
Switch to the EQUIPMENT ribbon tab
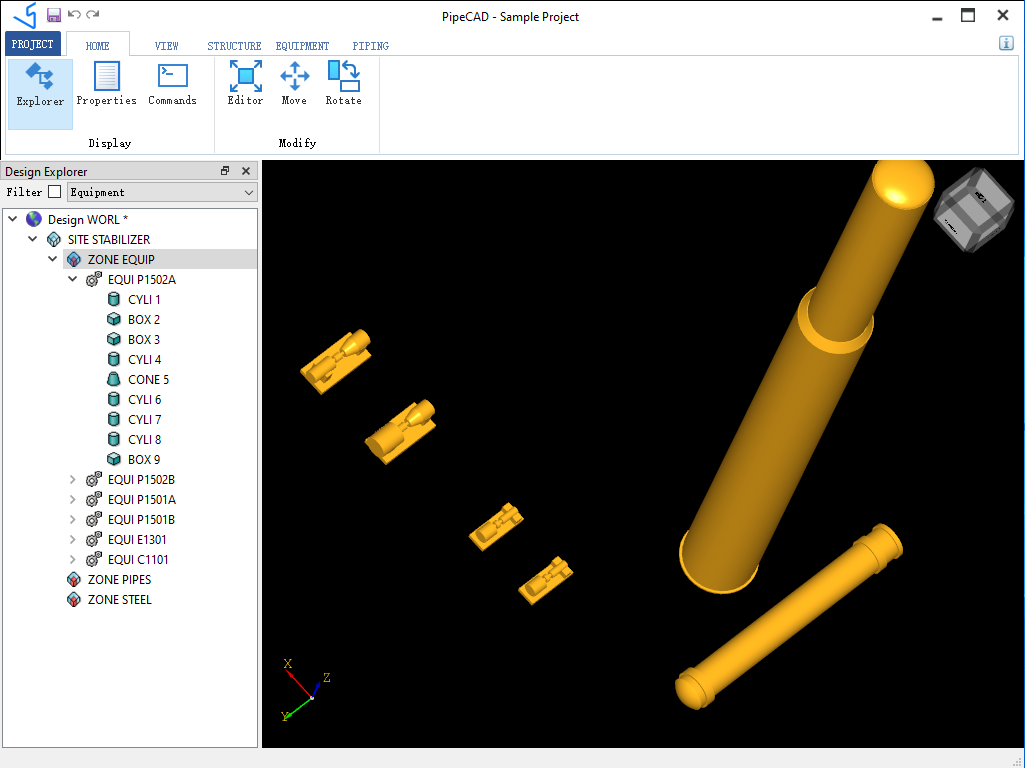(302, 46)
